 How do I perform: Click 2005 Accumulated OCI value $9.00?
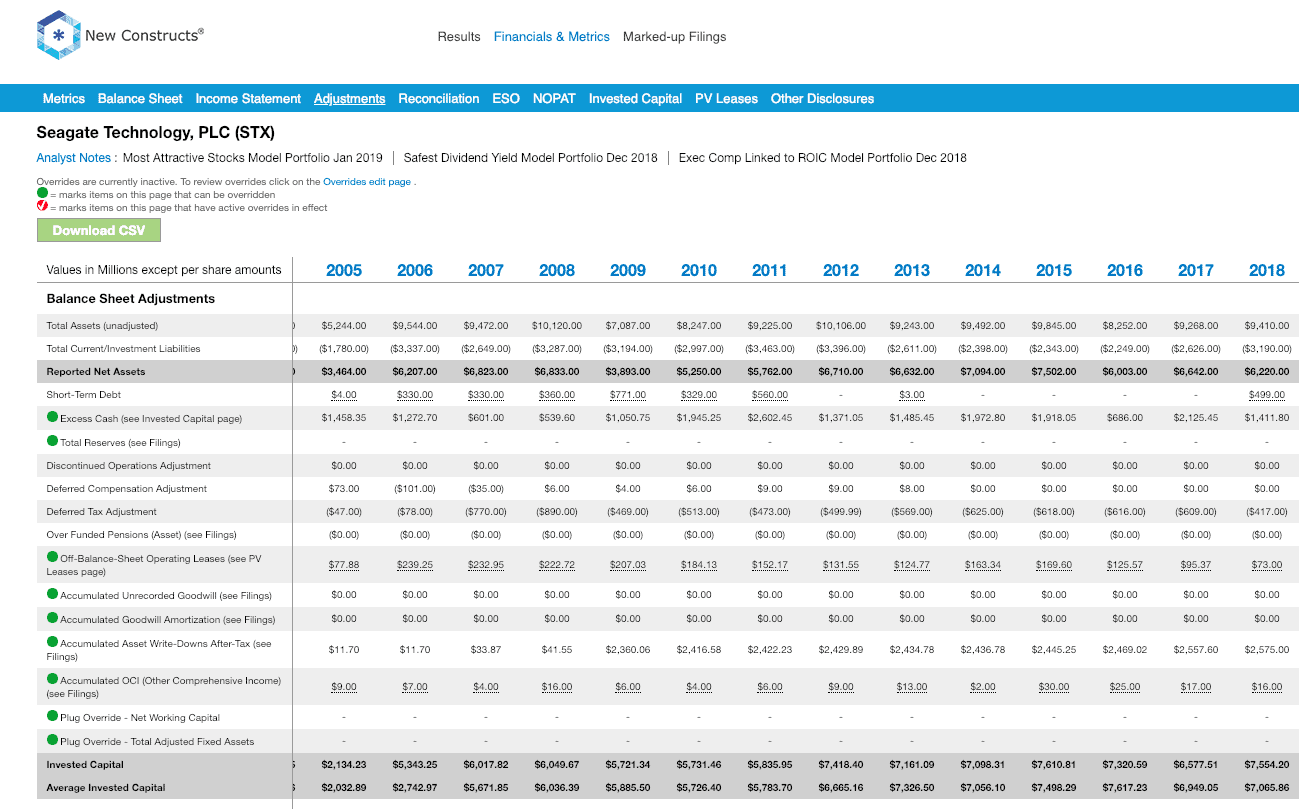pyautogui.click(x=344, y=687)
